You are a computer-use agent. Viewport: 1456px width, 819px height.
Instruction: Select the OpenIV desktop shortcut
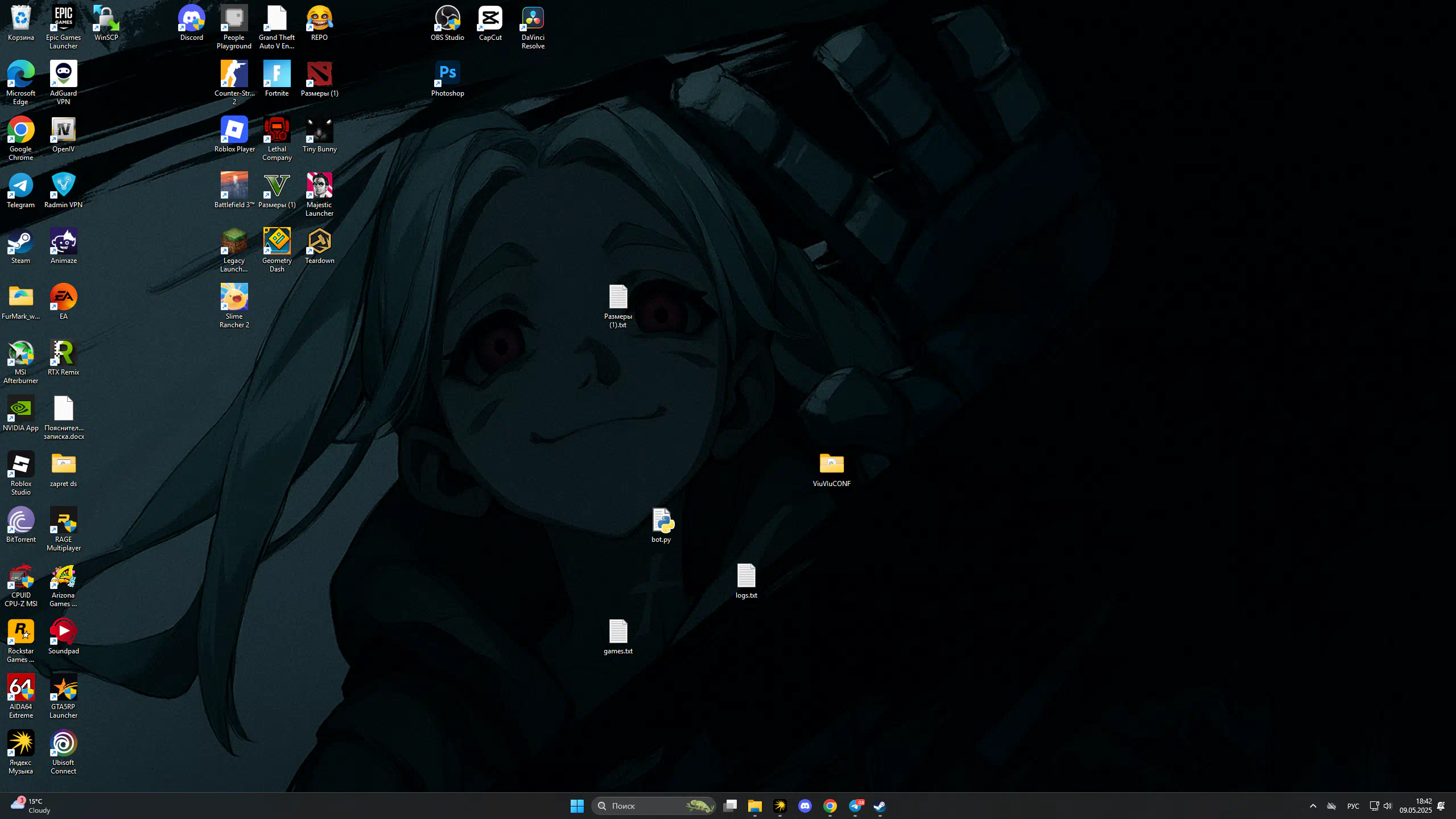pos(63,135)
